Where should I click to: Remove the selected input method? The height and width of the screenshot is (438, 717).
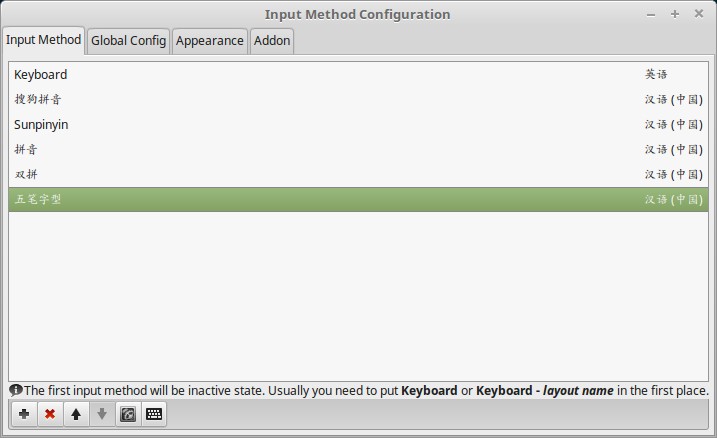49,414
